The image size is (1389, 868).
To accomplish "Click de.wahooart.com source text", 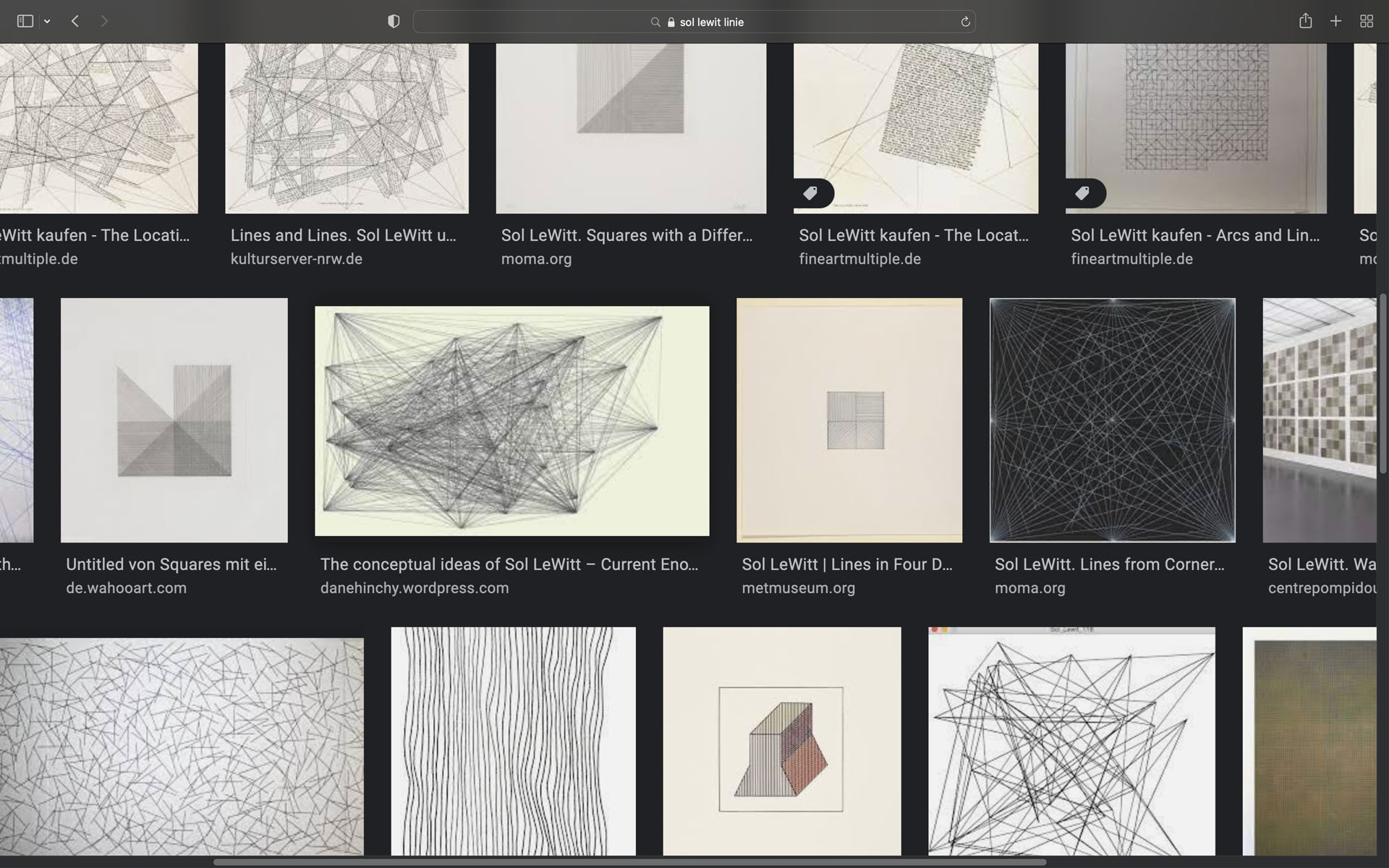I will point(126,588).
